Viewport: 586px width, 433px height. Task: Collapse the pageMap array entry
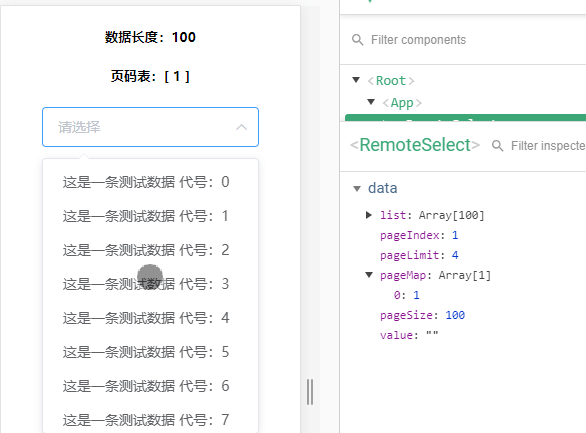click(x=369, y=275)
